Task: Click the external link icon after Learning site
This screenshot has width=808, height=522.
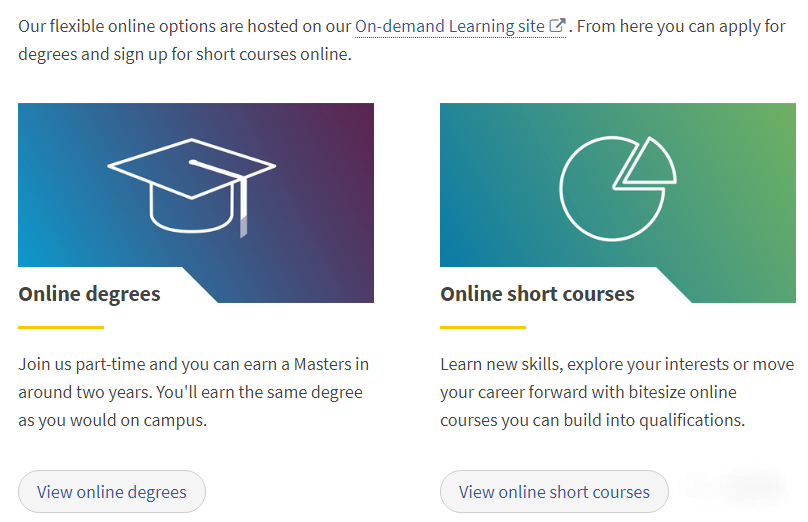Action: [558, 26]
